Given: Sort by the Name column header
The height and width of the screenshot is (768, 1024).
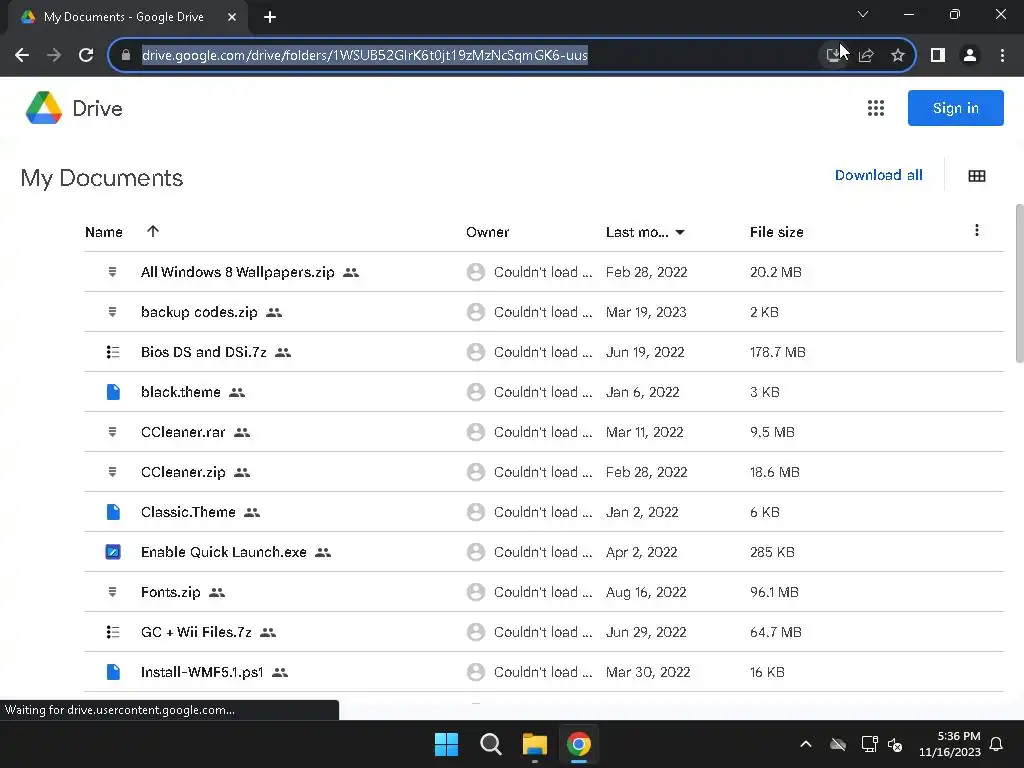Looking at the screenshot, I should [x=104, y=232].
